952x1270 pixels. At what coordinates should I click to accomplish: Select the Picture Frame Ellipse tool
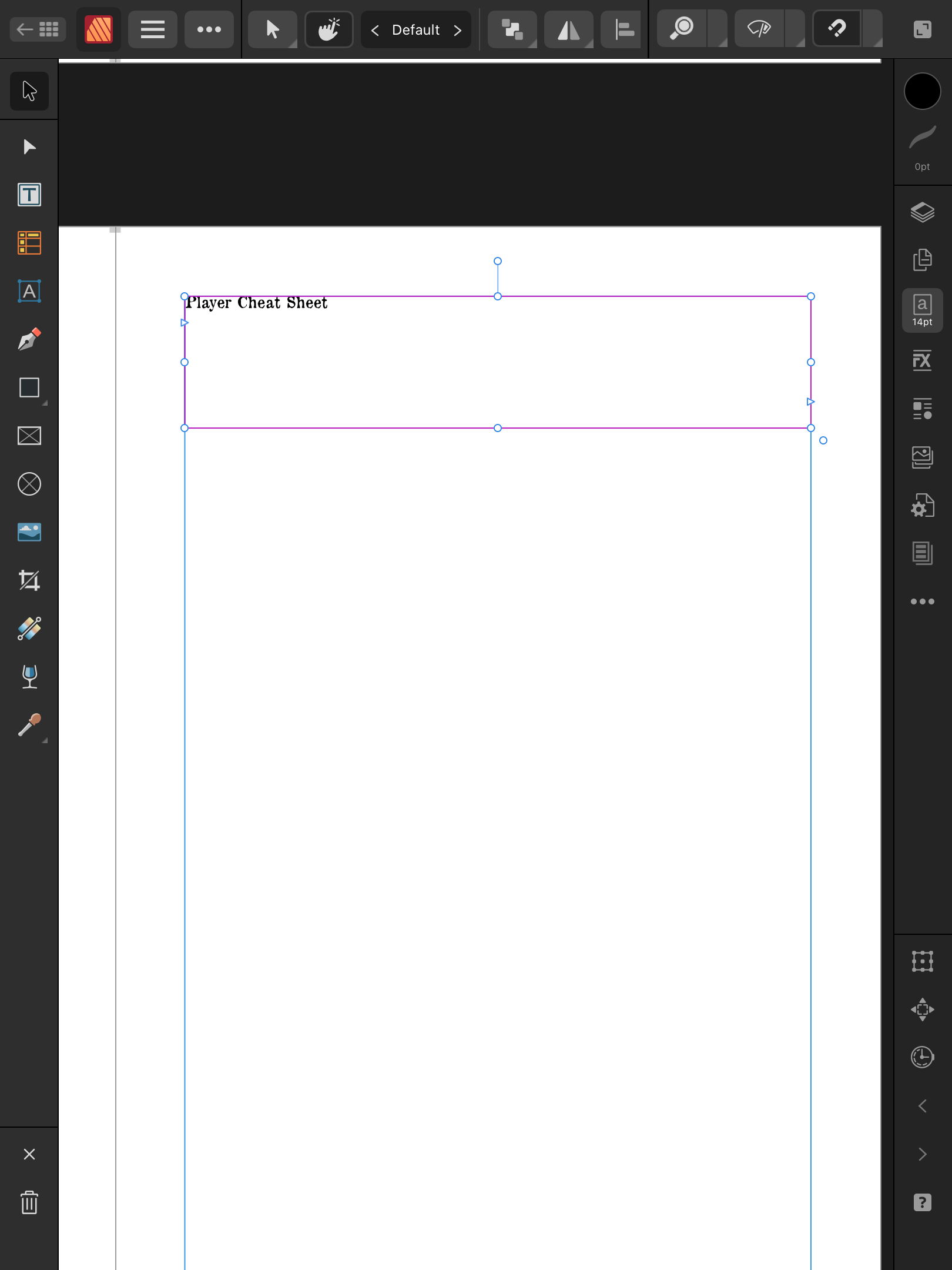pyautogui.click(x=29, y=484)
